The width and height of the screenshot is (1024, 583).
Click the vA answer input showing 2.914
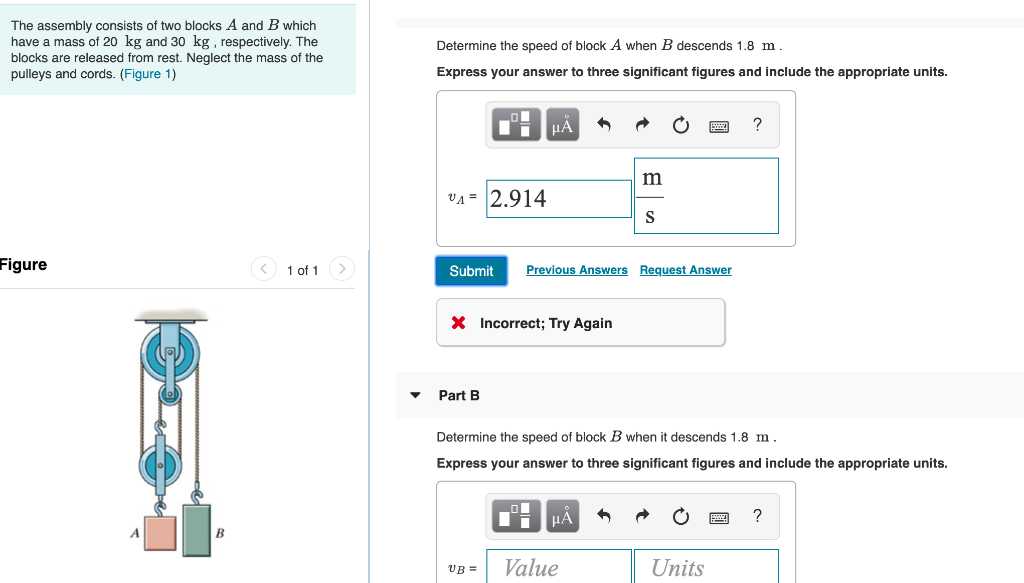pyautogui.click(x=558, y=198)
